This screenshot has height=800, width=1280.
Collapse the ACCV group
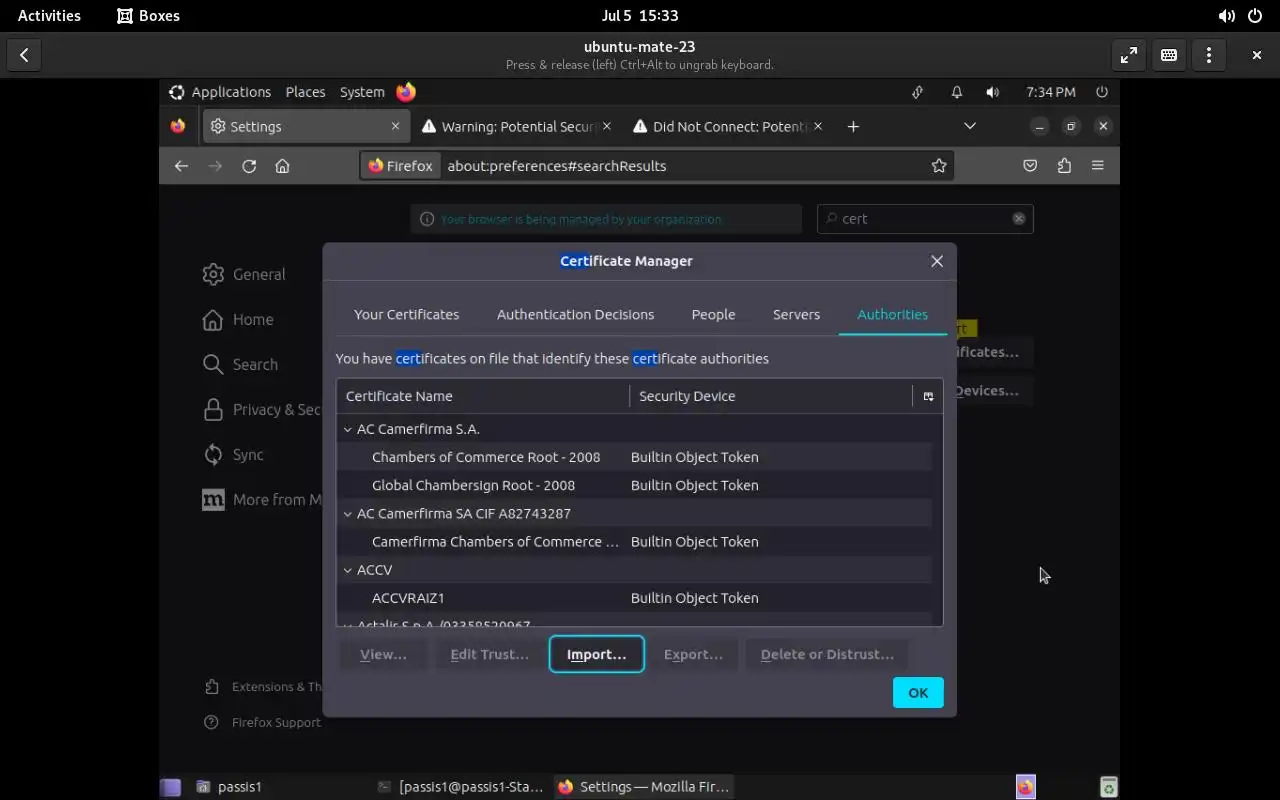click(348, 570)
